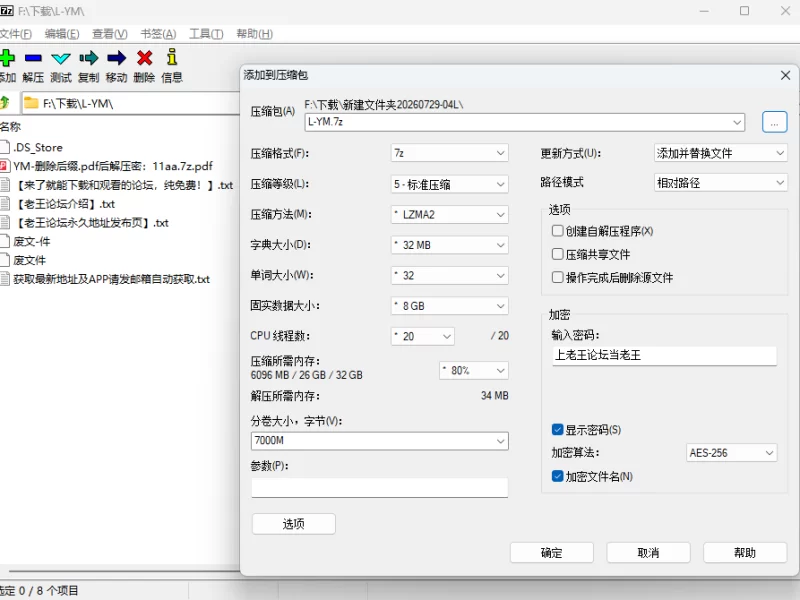Select file 【来了就能下载和观看的论坛，纯免费！】.txt
Image resolution: width=800 pixels, height=600 pixels.
pyautogui.click(x=122, y=185)
